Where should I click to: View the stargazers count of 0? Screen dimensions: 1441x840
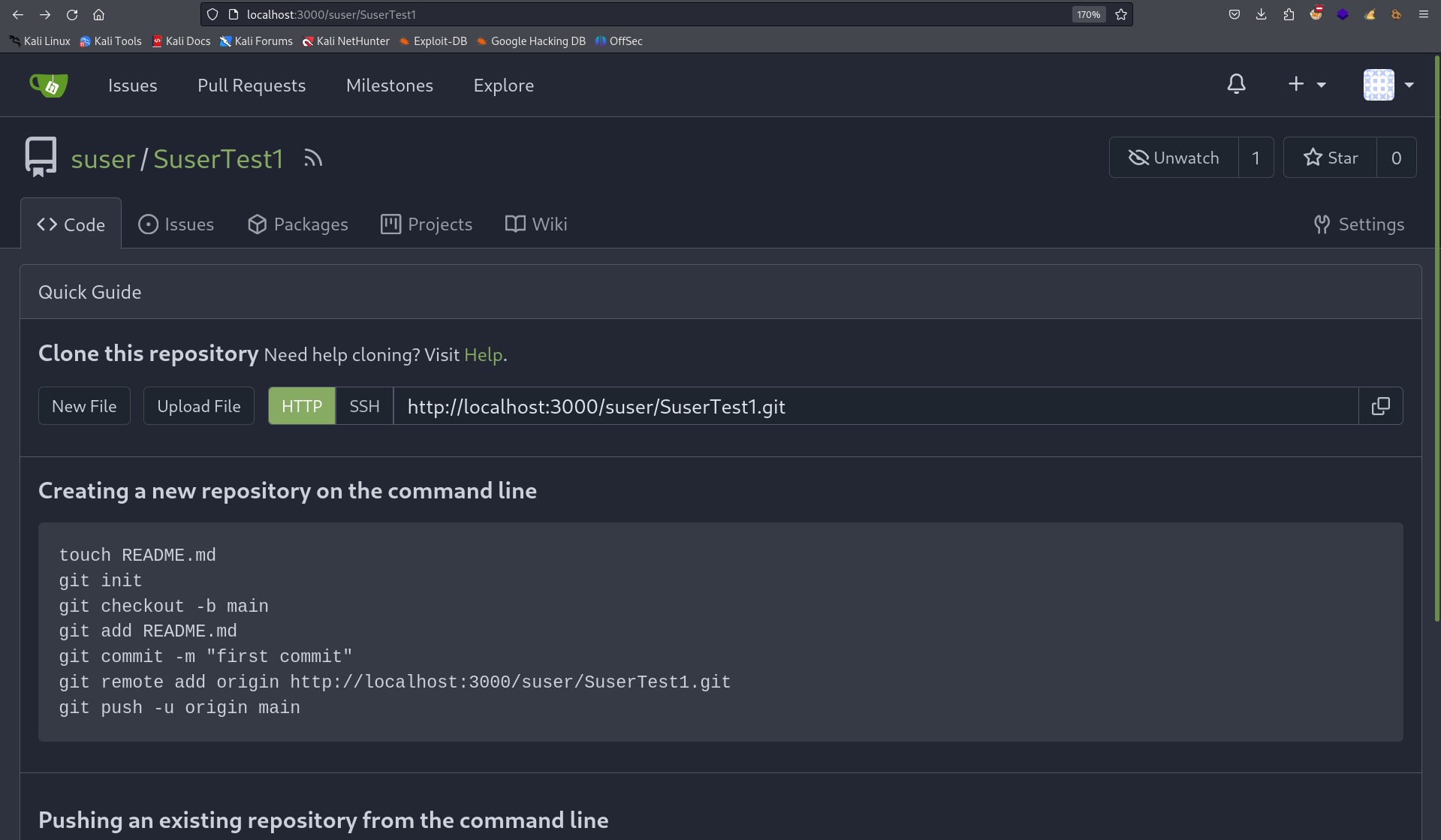click(x=1396, y=158)
